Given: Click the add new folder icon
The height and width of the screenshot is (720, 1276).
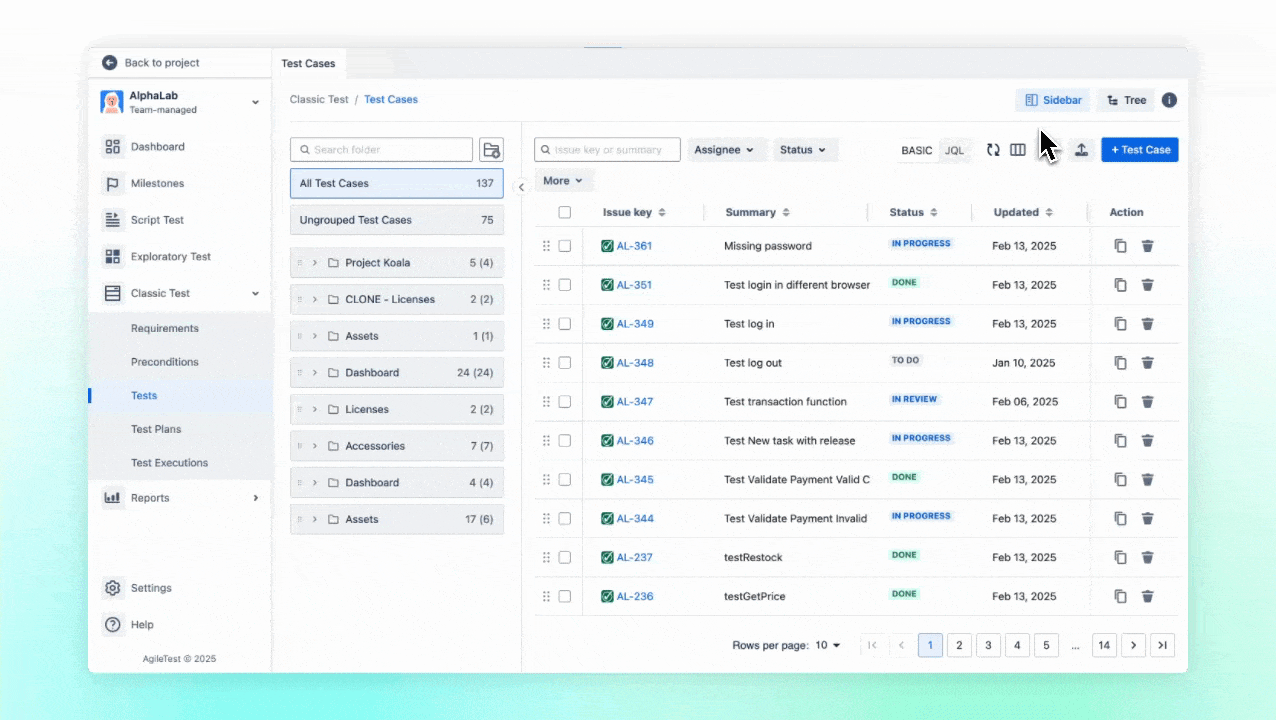Looking at the screenshot, I should click(491, 150).
